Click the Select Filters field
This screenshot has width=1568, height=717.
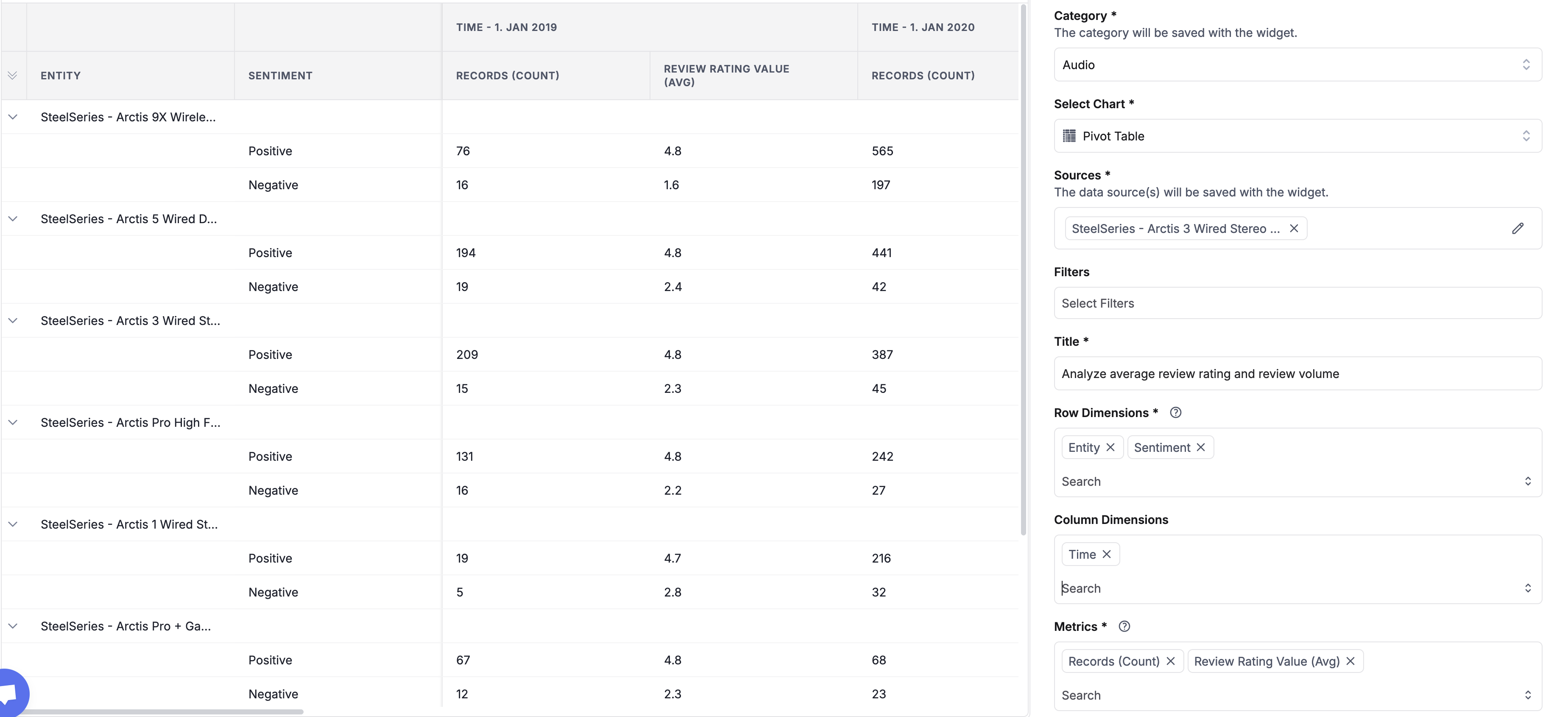tap(1298, 303)
